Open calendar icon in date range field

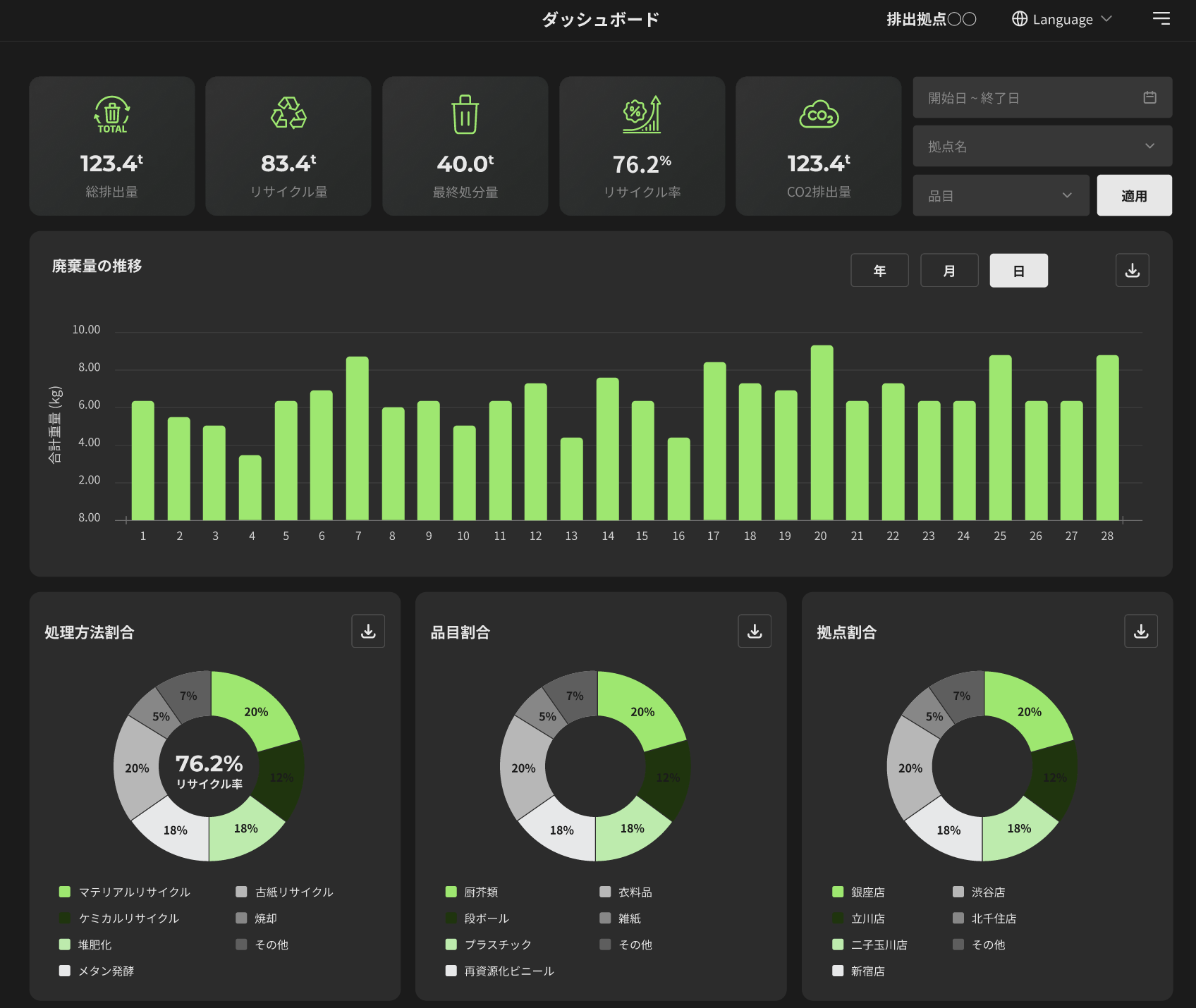coord(1149,97)
